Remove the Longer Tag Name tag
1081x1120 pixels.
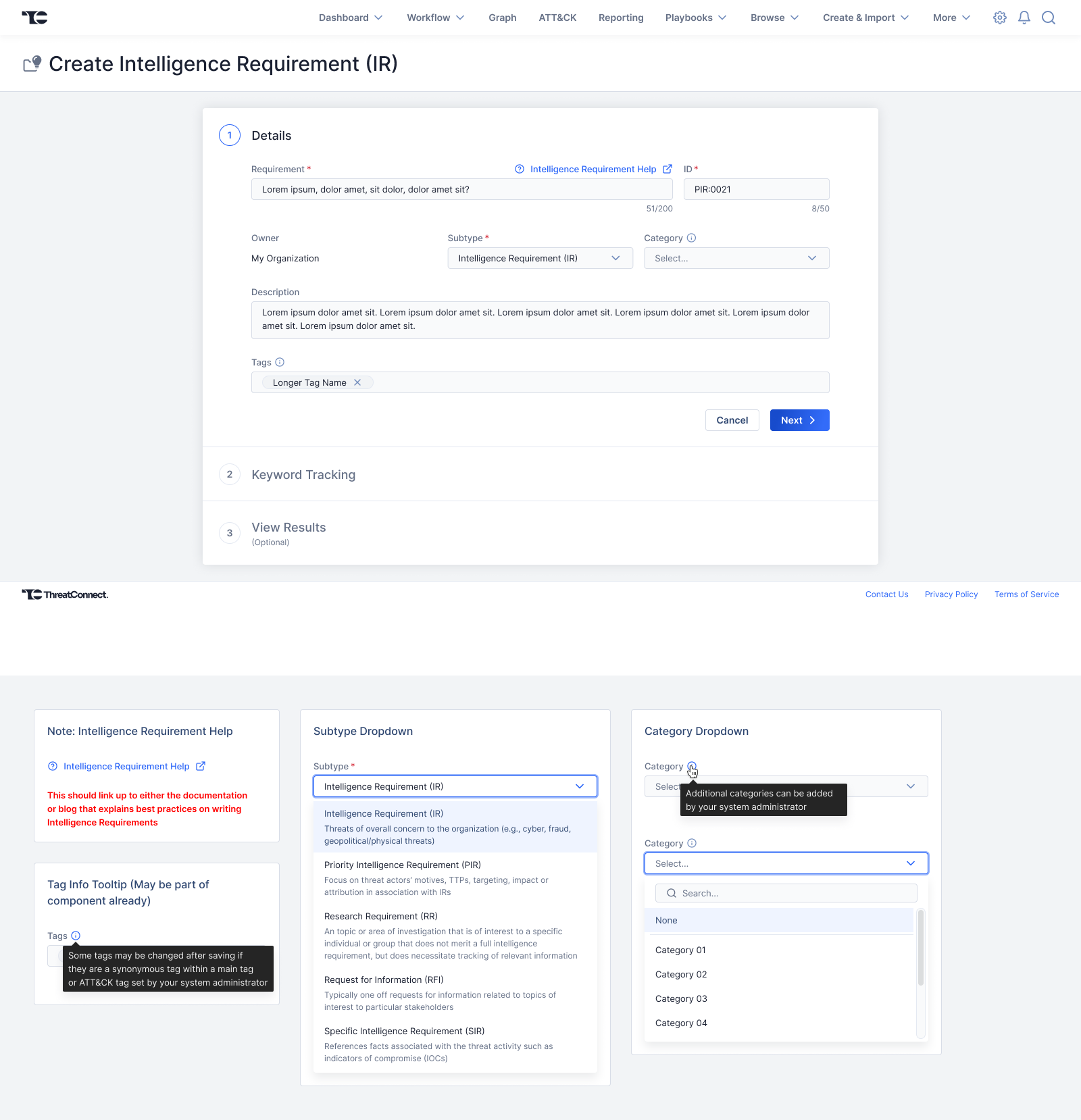357,382
